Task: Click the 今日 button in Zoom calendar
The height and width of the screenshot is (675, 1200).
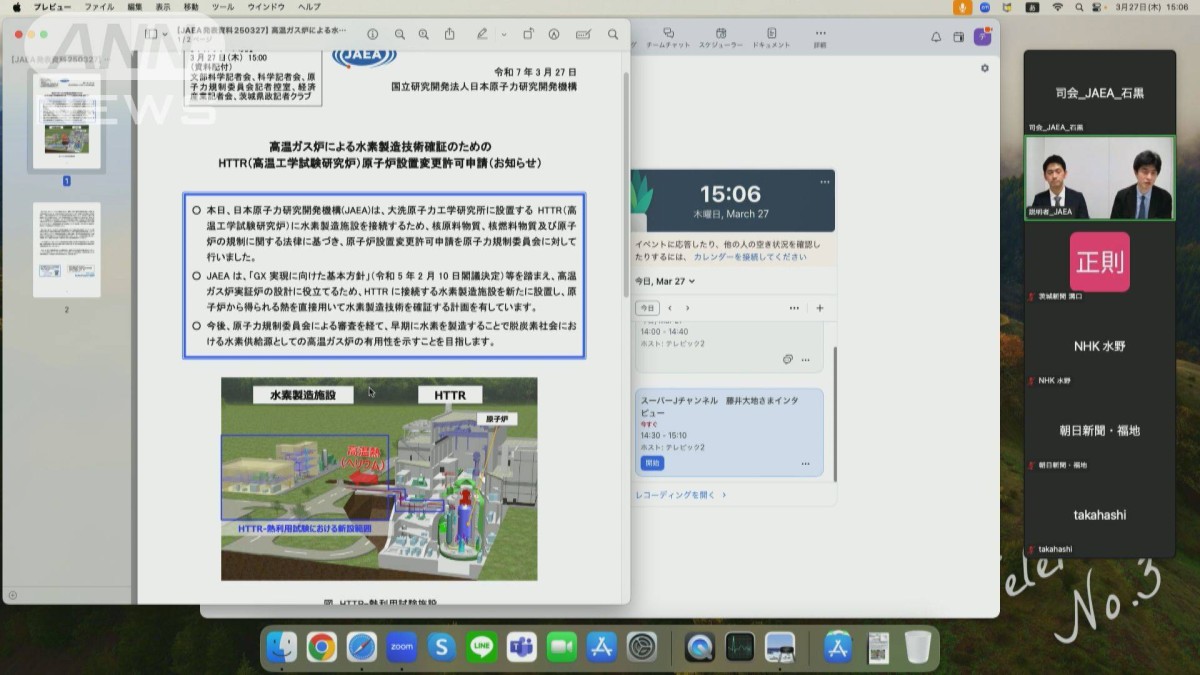Action: [648, 308]
